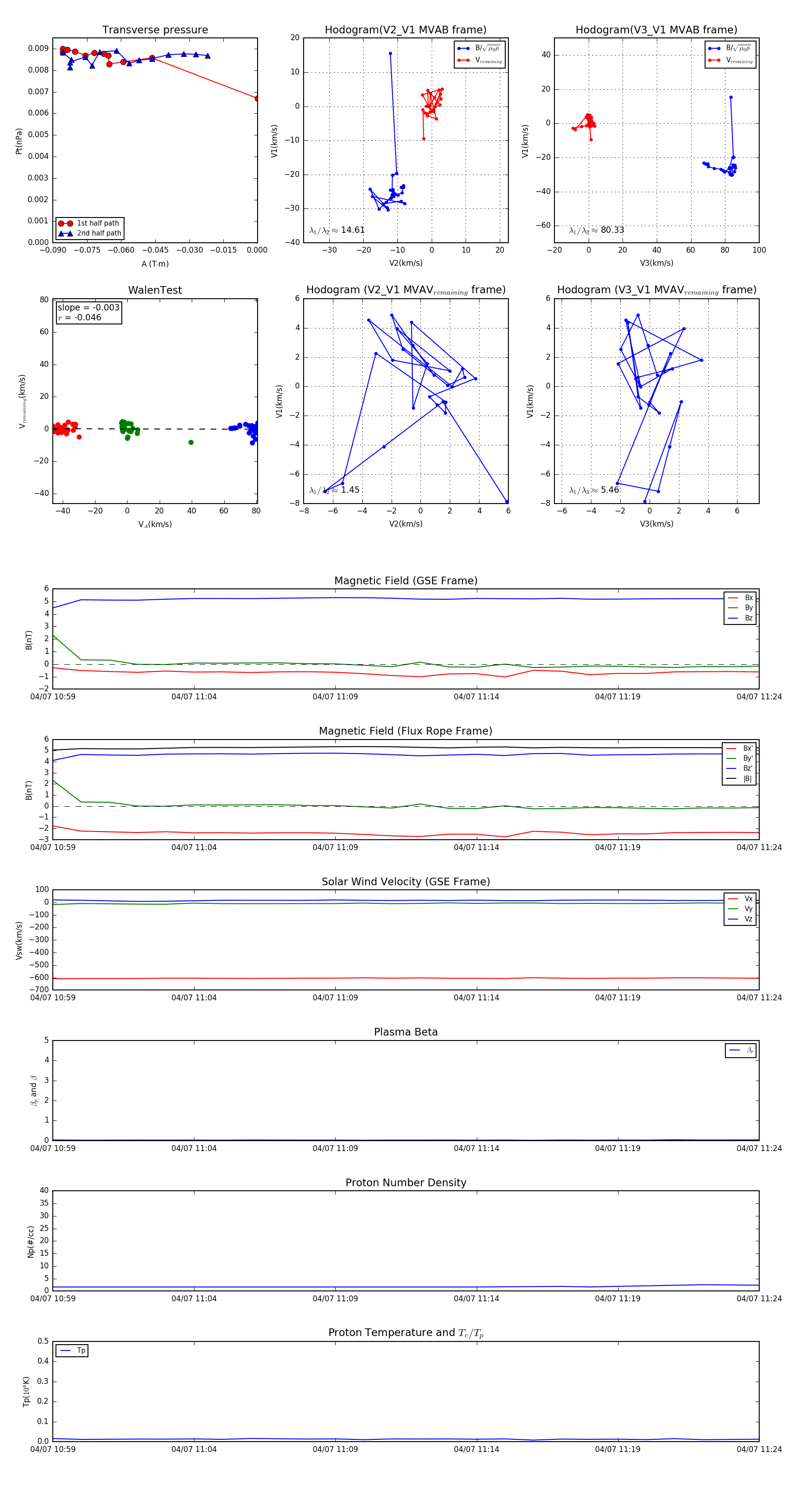Click the 'Hodogram (V2_V1 MVAV remaining frame)' title
The image size is (812, 1489).
click(x=406, y=290)
